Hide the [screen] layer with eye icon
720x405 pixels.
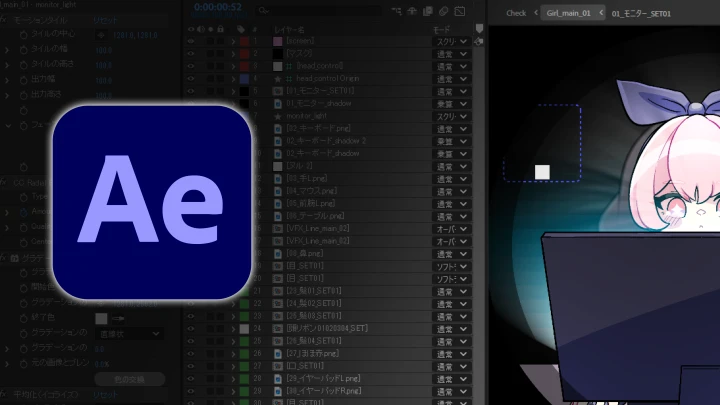pyautogui.click(x=191, y=42)
